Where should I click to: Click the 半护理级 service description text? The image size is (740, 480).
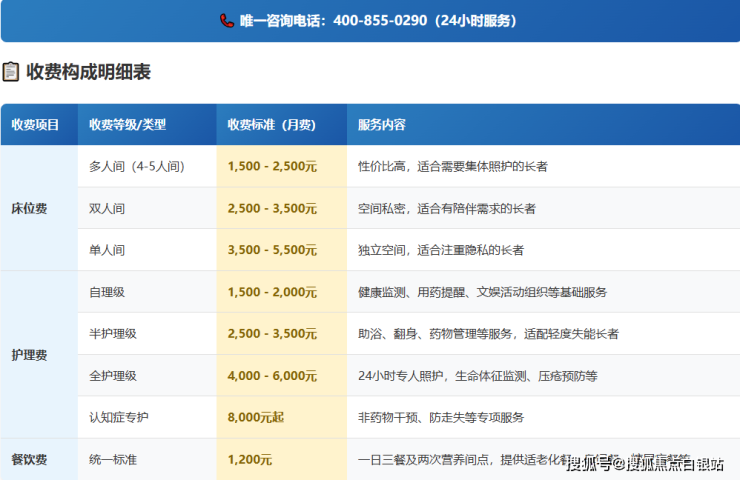point(488,334)
